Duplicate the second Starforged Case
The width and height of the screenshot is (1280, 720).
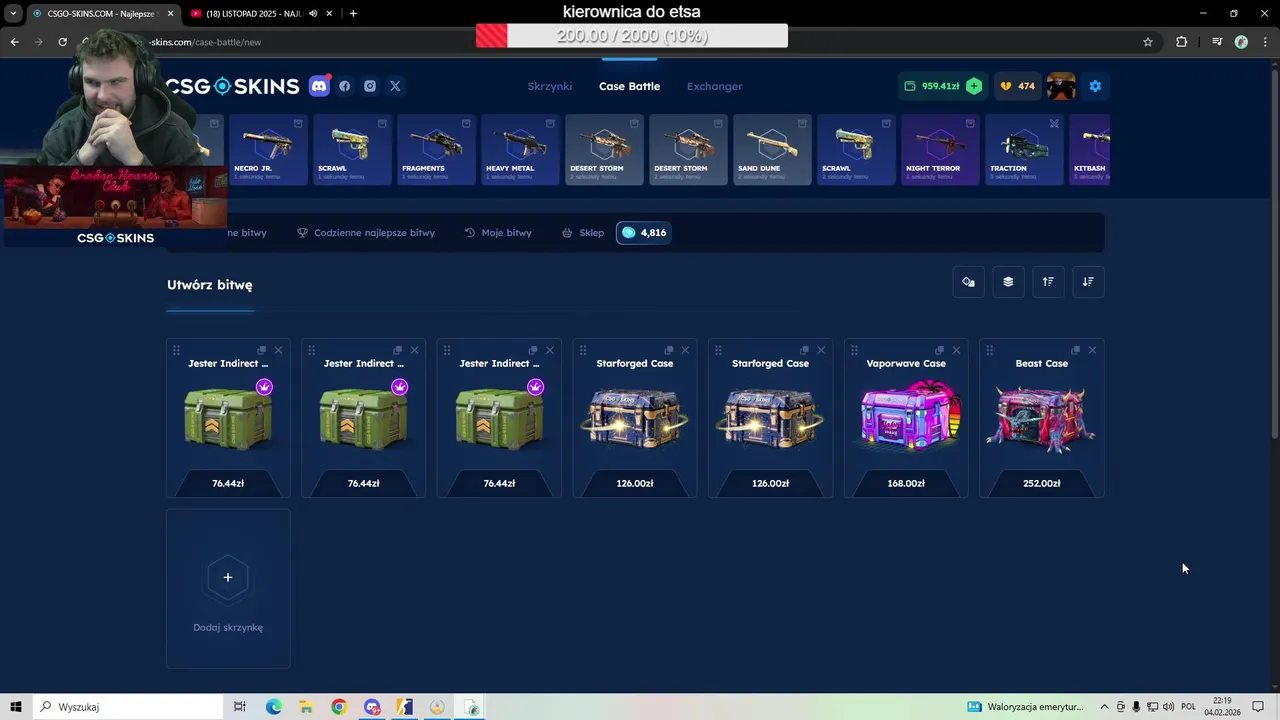[805, 350]
